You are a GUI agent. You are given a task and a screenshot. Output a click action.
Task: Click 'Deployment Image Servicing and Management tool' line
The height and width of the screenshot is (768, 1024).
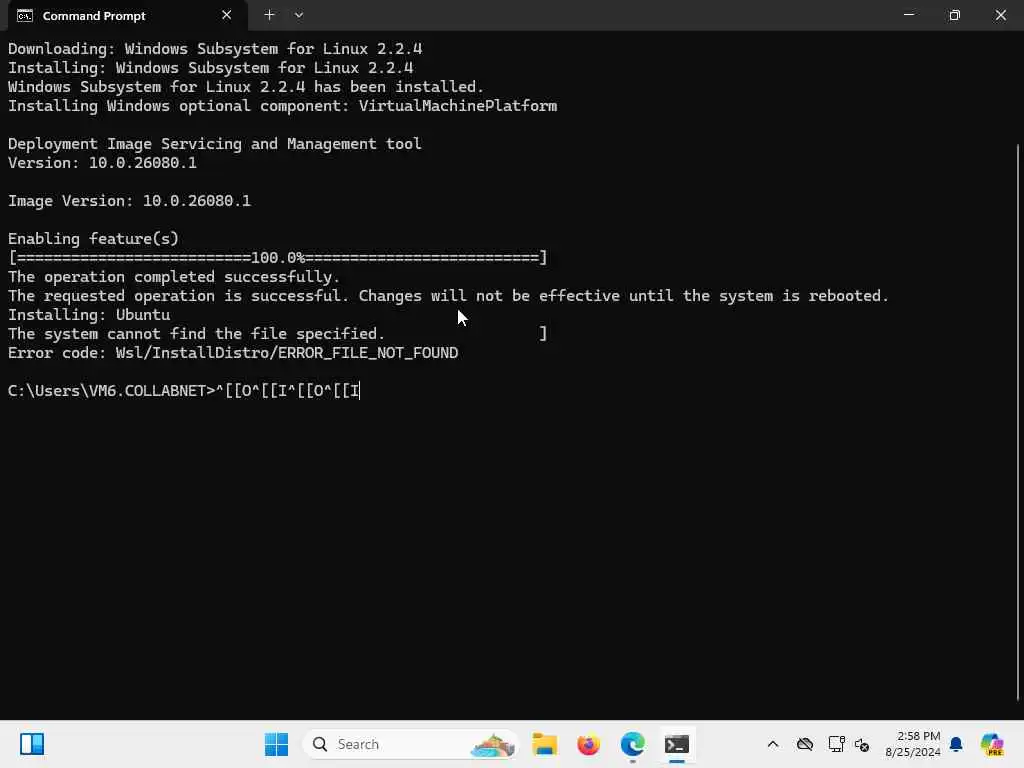(215, 144)
